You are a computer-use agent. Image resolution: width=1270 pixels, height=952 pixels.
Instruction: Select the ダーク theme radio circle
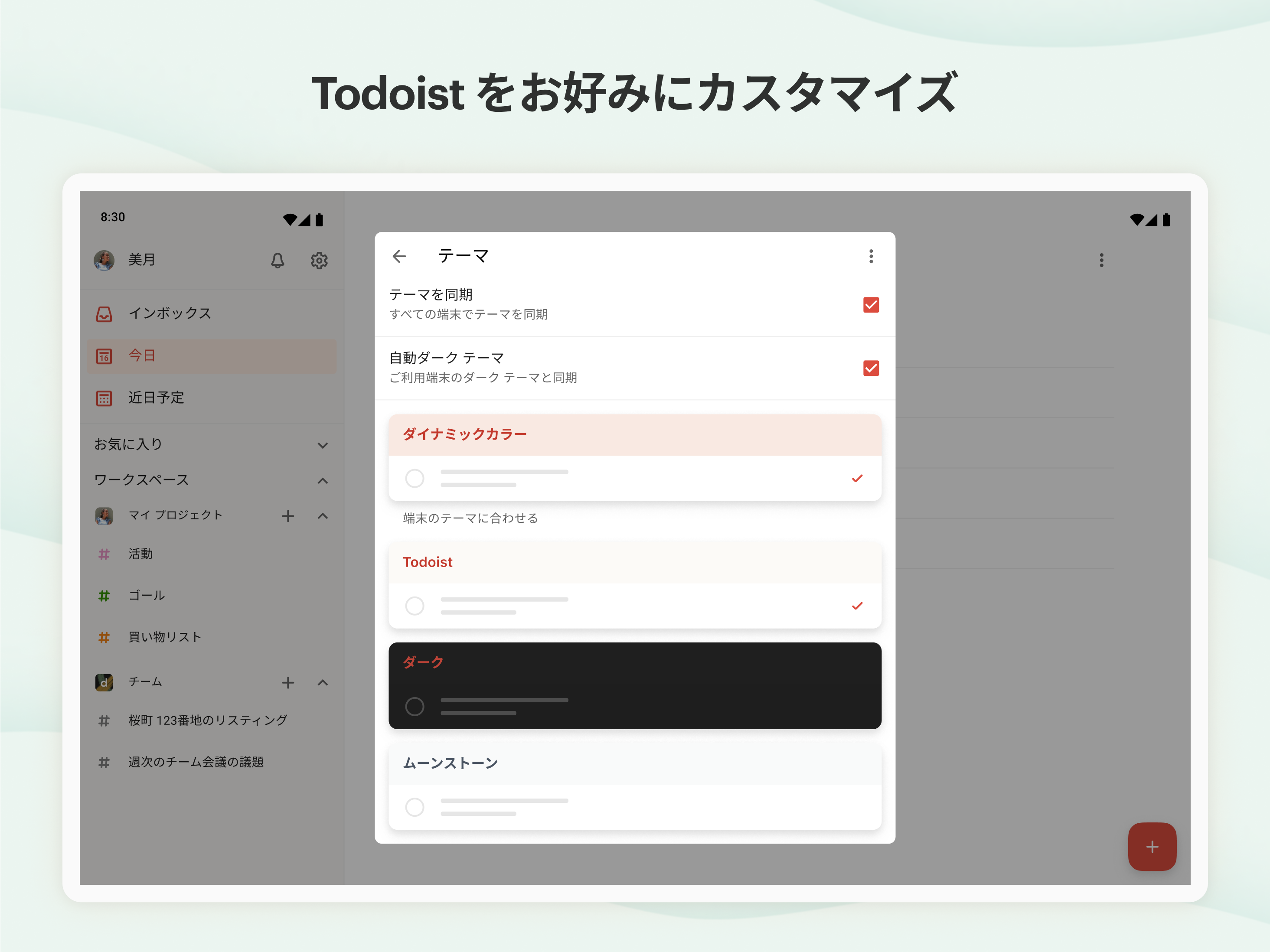pos(415,706)
